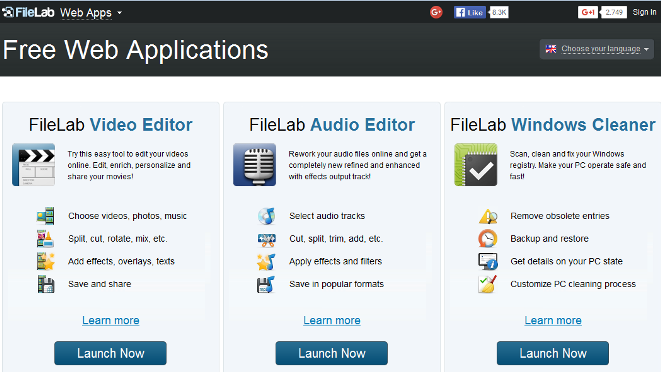Click 'Apply effects and filters' text
The height and width of the screenshot is (372, 661).
click(336, 261)
